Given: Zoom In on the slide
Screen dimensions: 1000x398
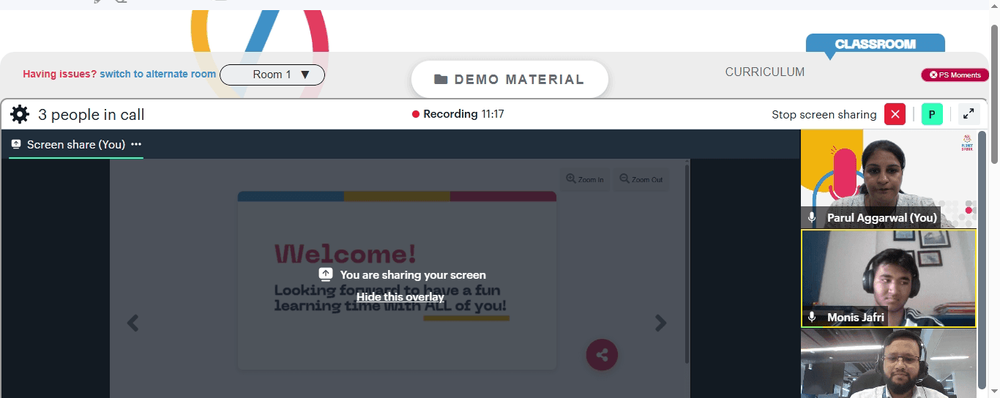Looking at the screenshot, I should click(585, 179).
